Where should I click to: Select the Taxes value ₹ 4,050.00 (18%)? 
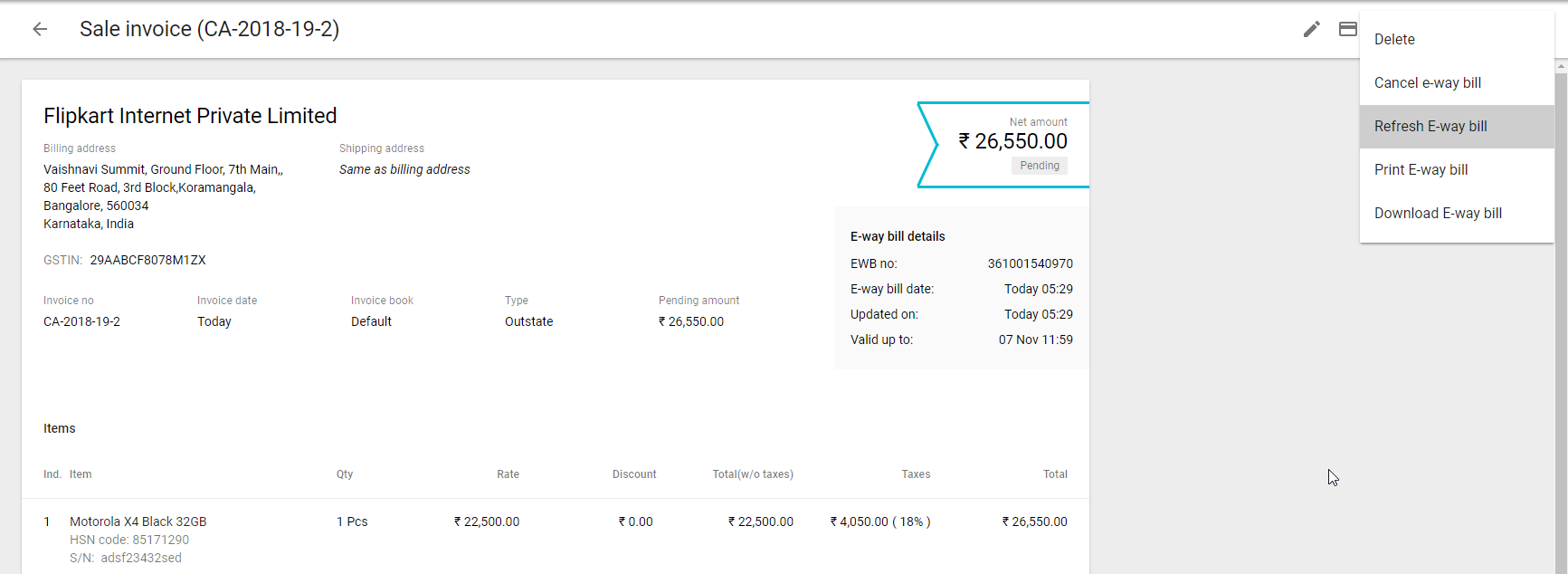880,521
